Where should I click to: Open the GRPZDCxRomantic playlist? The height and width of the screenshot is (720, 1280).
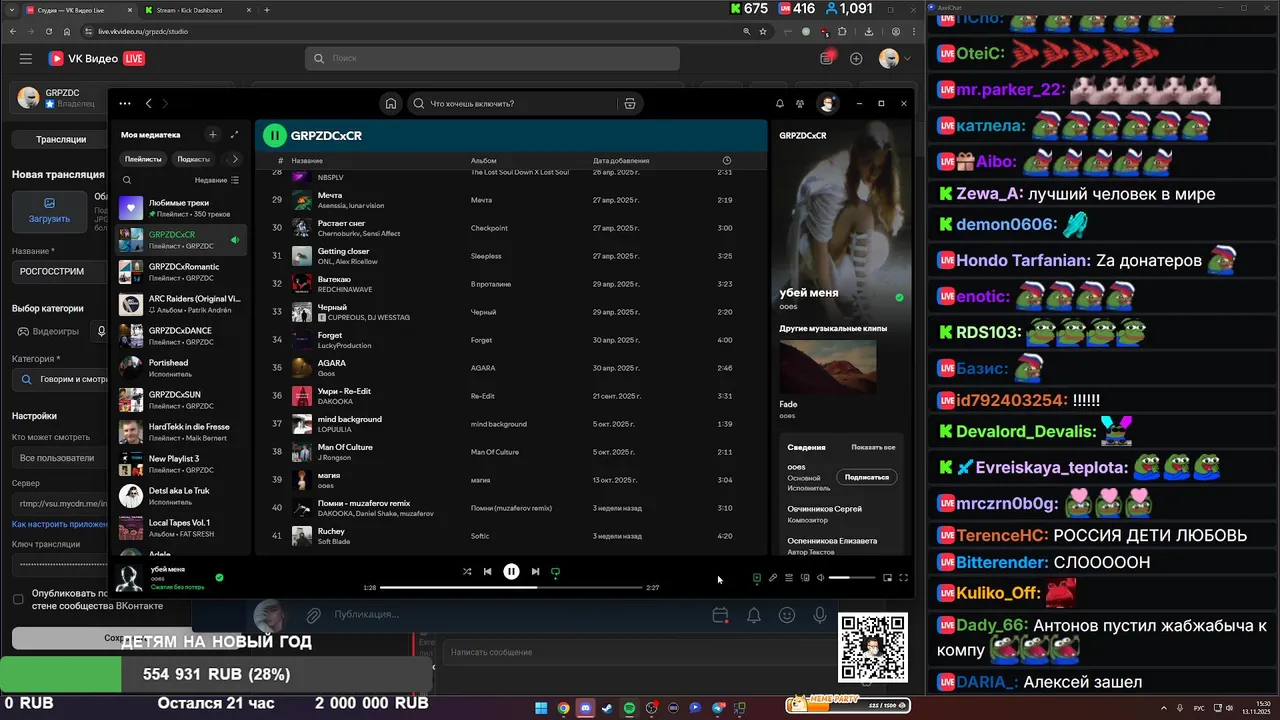181,272
